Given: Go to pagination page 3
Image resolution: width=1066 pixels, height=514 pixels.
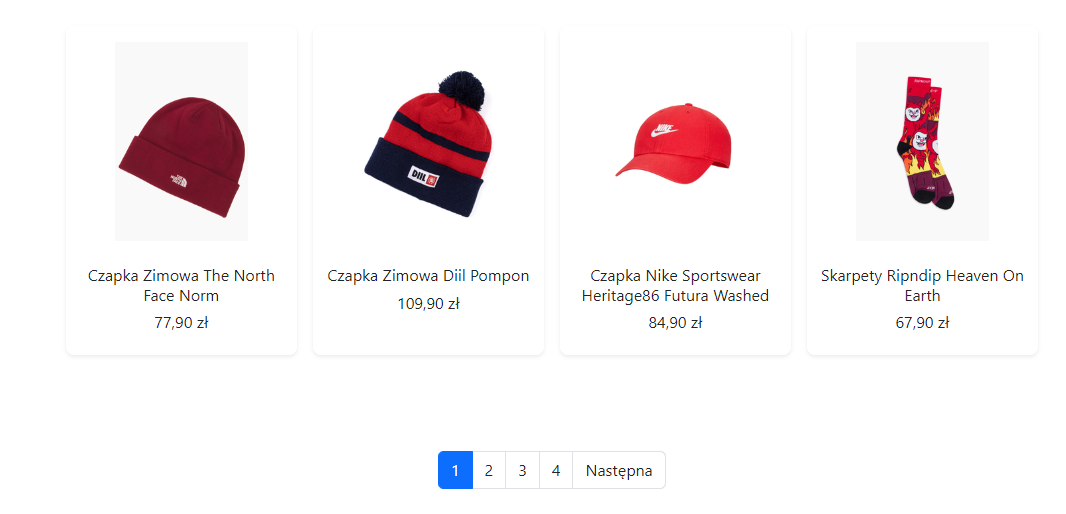Looking at the screenshot, I should point(522,470).
